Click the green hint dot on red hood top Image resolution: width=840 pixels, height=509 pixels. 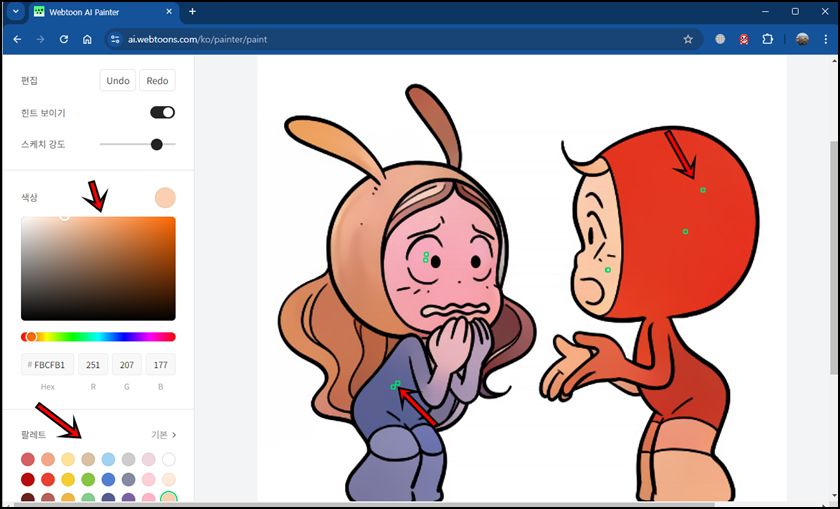pyautogui.click(x=703, y=190)
